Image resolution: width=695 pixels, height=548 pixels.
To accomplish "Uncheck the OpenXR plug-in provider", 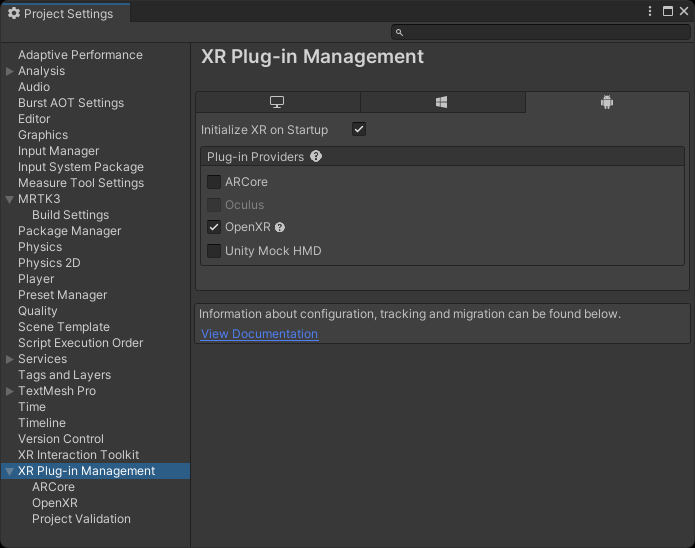I will coord(214,227).
